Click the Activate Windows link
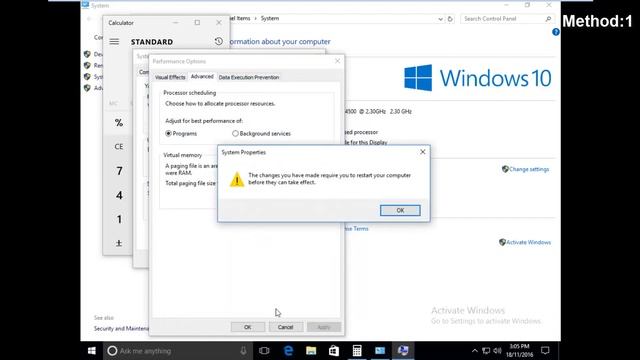This screenshot has height=360, width=640. 529,242
